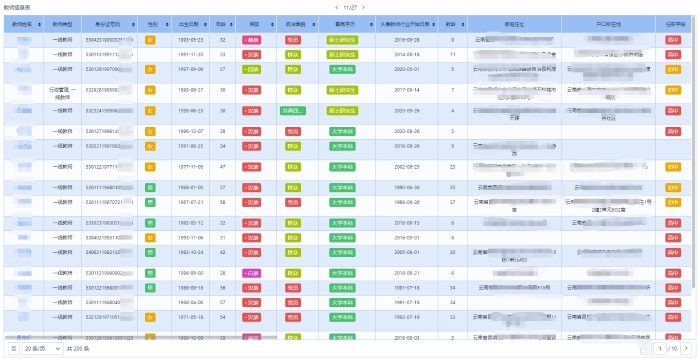Click 党员 tag in the 1993-05-23 row
The width and height of the screenshot is (700, 361).
(x=293, y=40)
